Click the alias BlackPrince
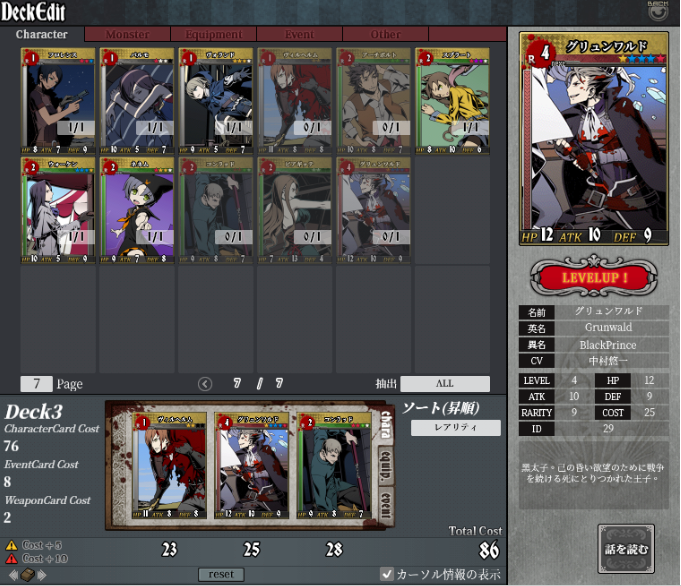The width and height of the screenshot is (681, 586). click(608, 345)
